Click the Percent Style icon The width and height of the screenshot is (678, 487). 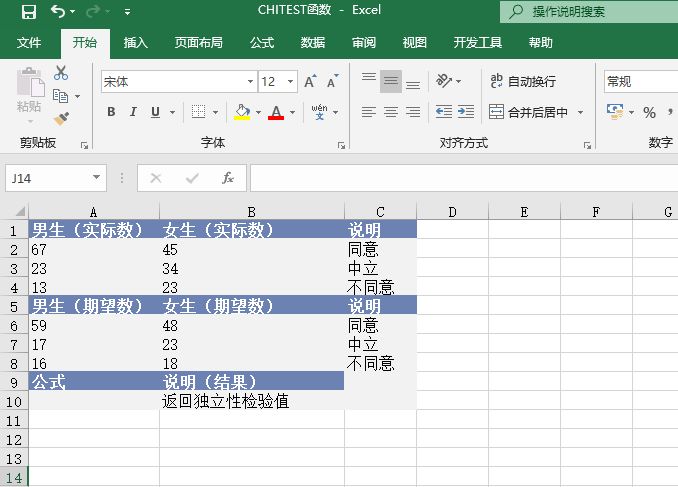[x=649, y=112]
